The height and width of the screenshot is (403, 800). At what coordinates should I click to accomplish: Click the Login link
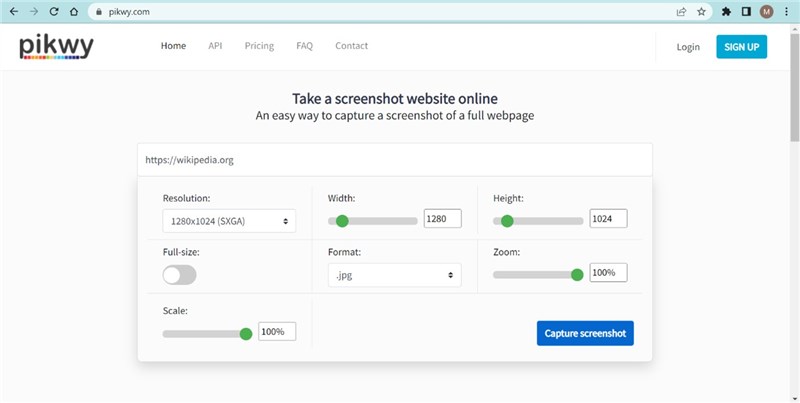688,47
